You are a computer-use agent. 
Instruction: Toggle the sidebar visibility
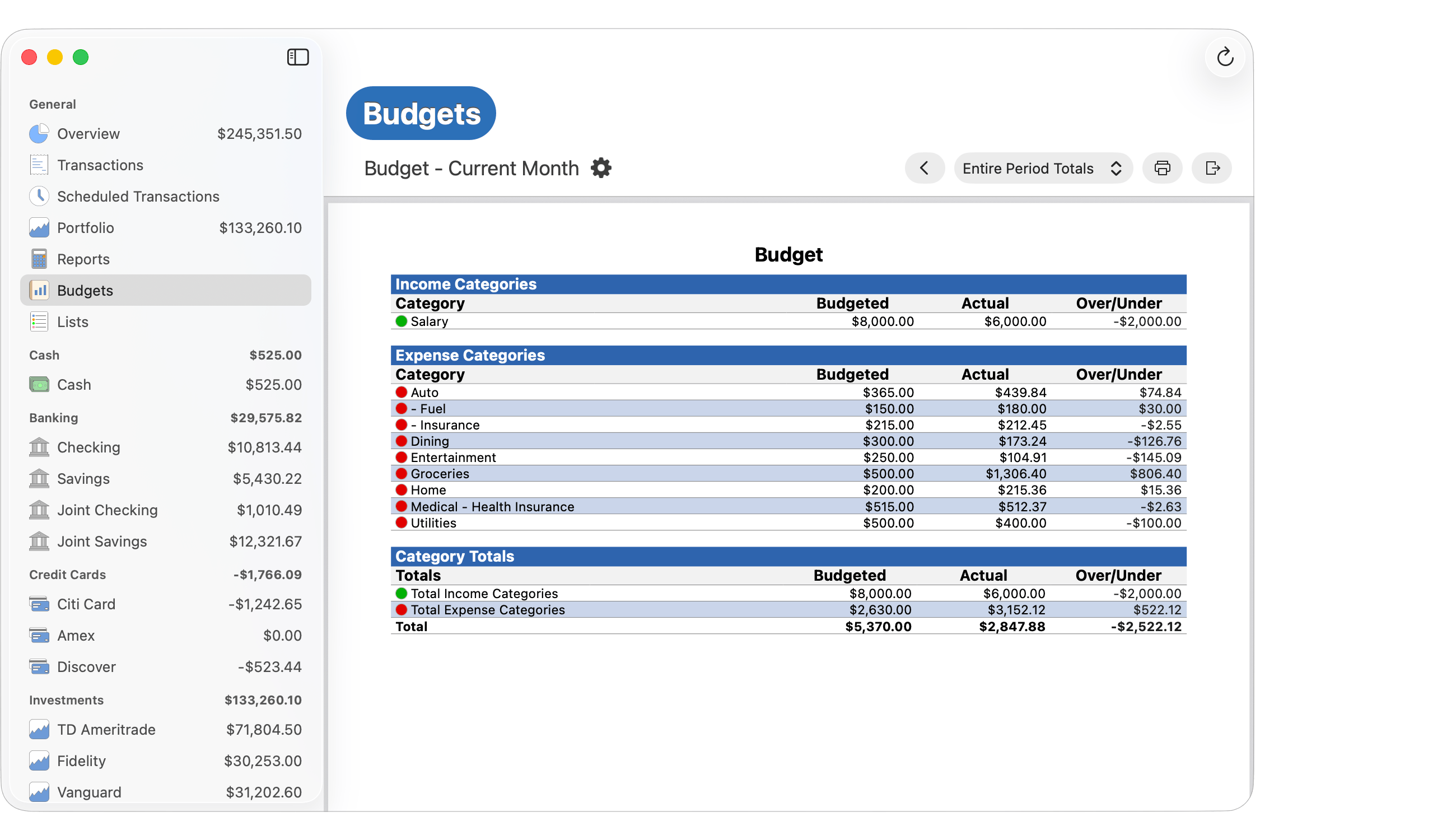point(298,57)
